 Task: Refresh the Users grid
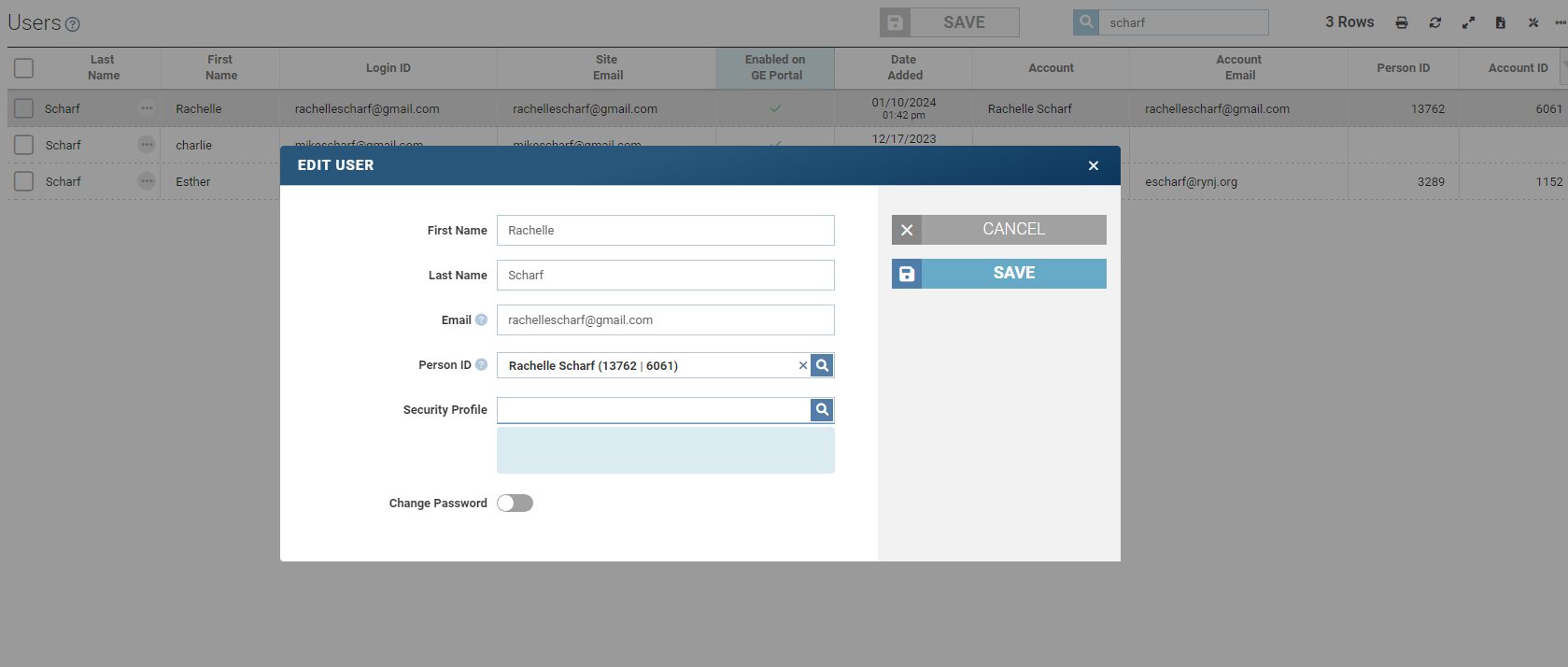click(1435, 22)
